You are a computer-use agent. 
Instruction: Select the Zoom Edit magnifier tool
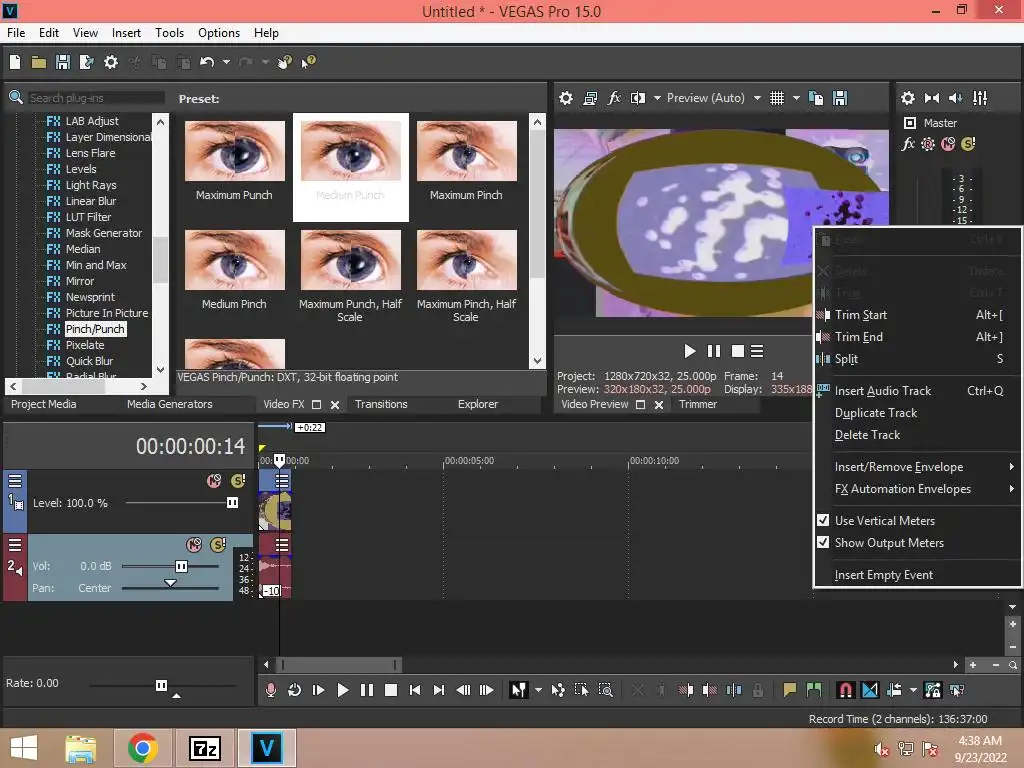605,690
